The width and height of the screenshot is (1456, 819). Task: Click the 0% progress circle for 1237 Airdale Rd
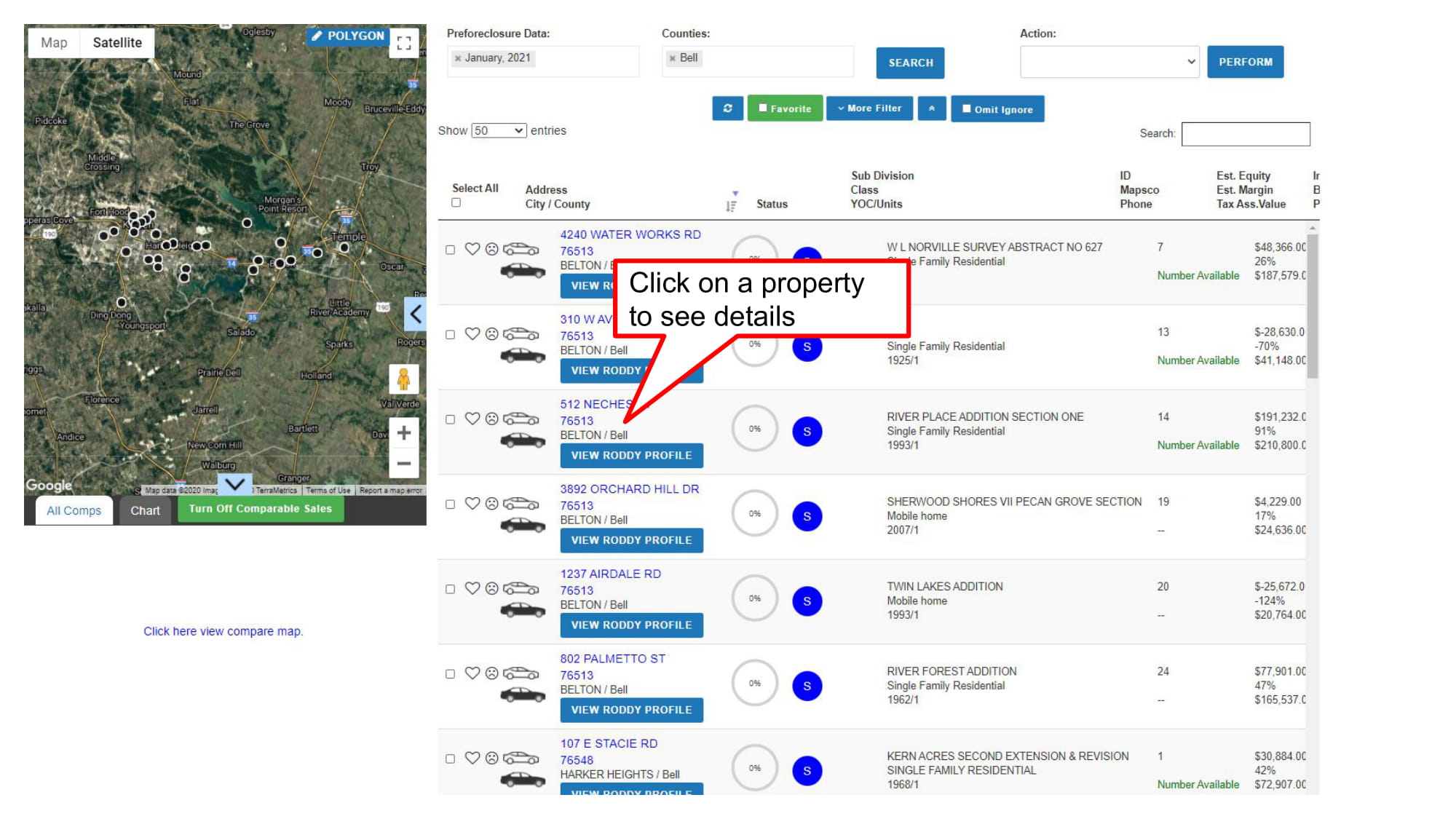(x=754, y=598)
